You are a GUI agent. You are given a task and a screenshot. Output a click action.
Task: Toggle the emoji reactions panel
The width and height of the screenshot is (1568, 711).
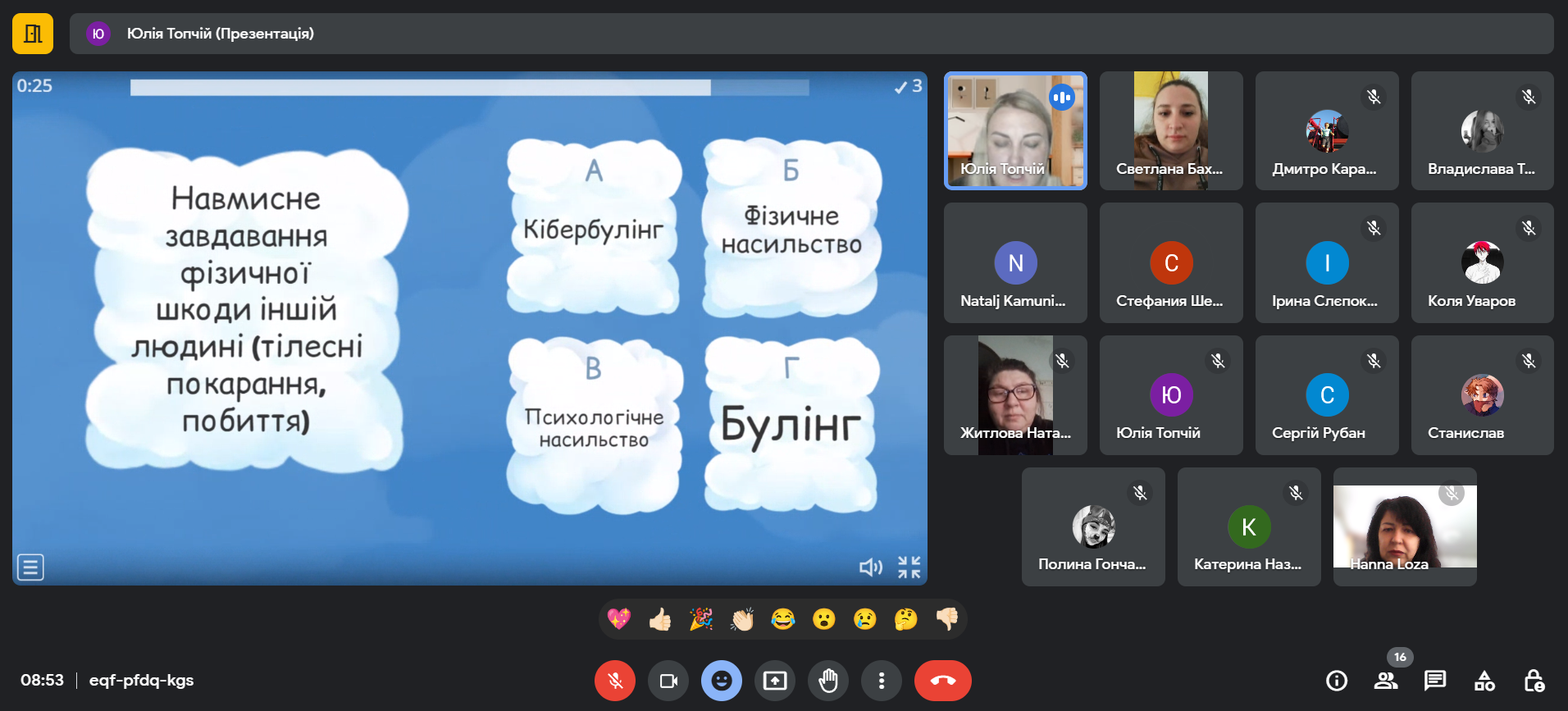(x=722, y=681)
